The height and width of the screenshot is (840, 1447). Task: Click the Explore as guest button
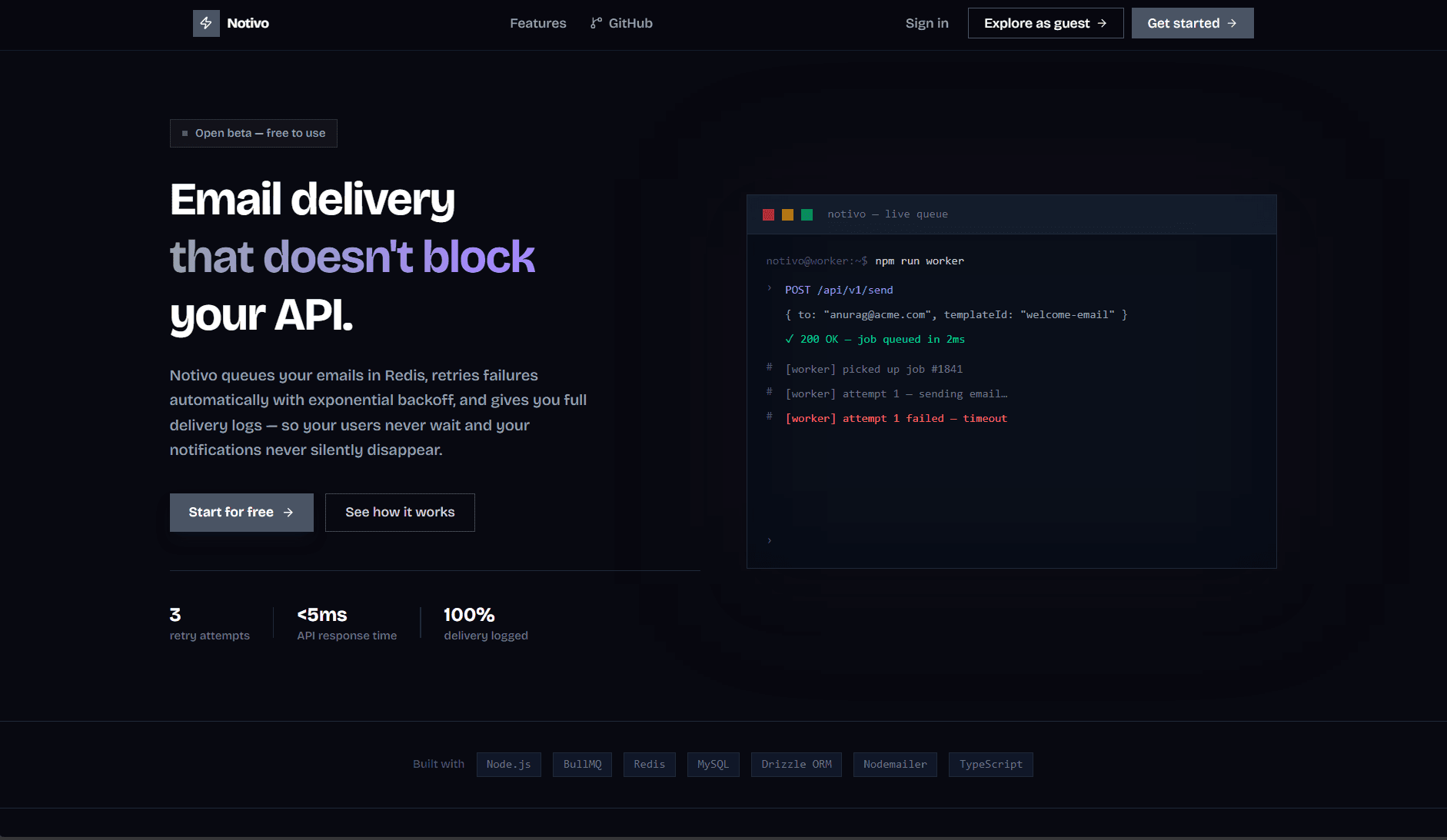[x=1046, y=23]
